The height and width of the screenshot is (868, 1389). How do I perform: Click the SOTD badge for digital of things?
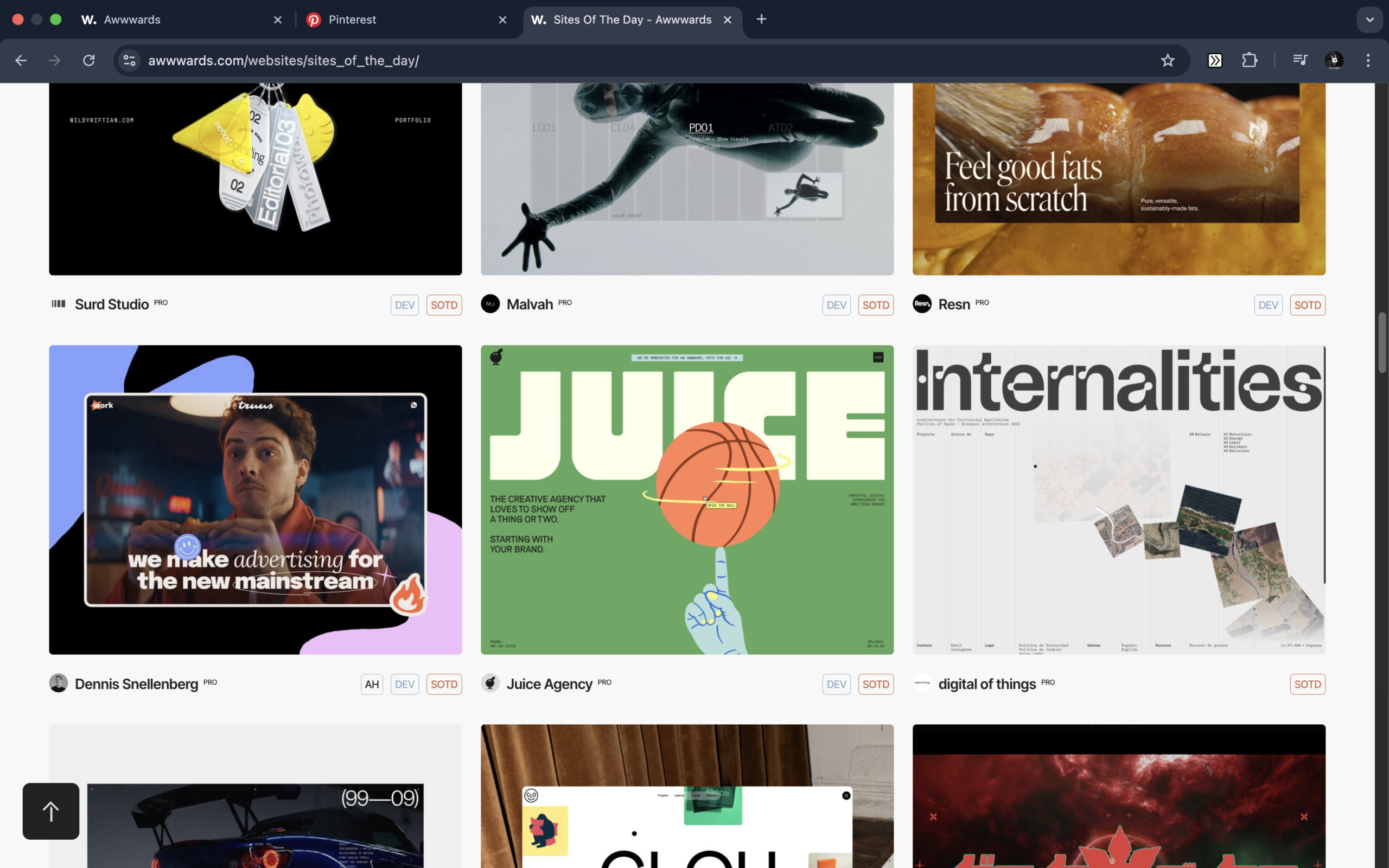(x=1307, y=684)
